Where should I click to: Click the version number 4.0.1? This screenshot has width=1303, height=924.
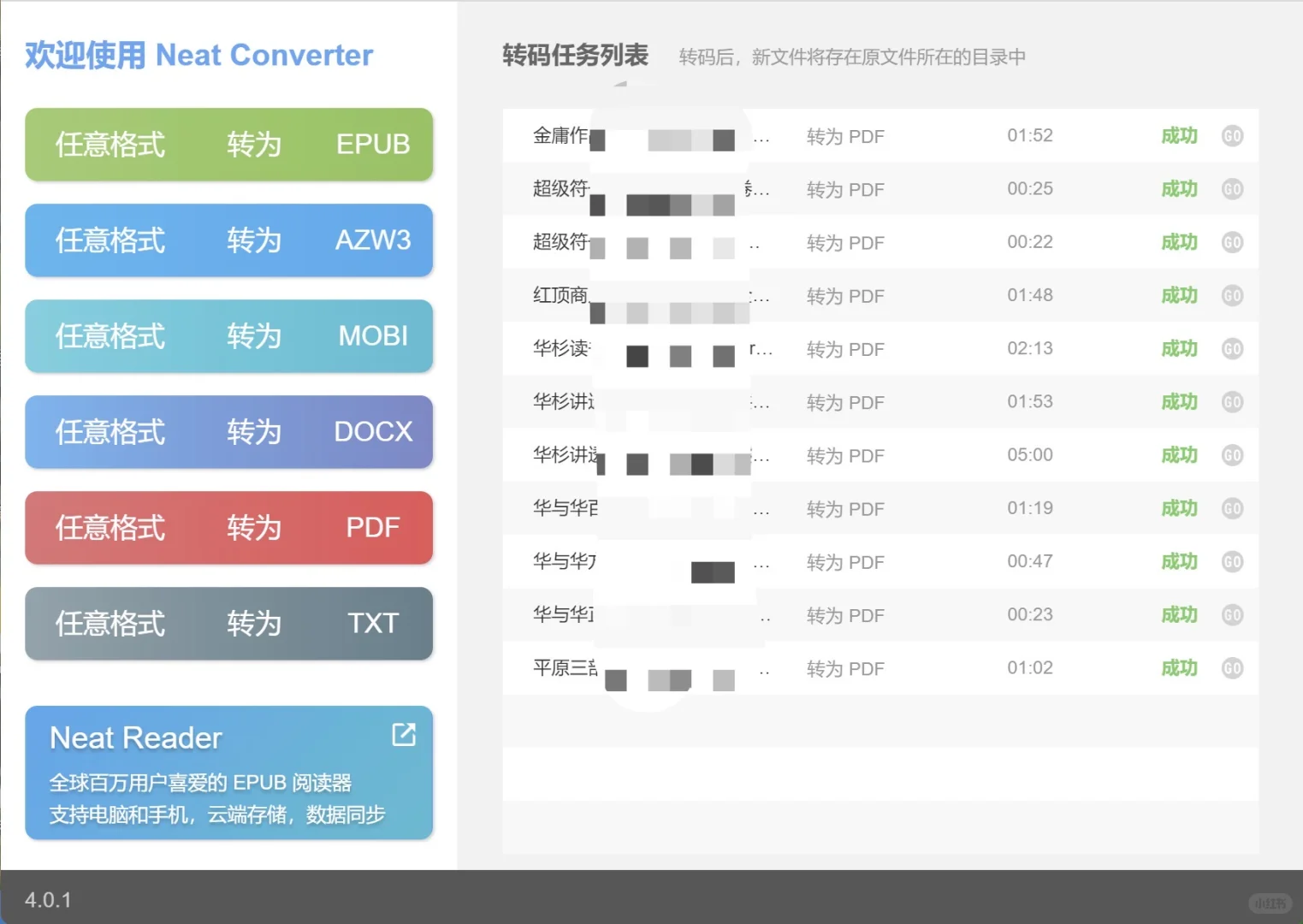[48, 900]
